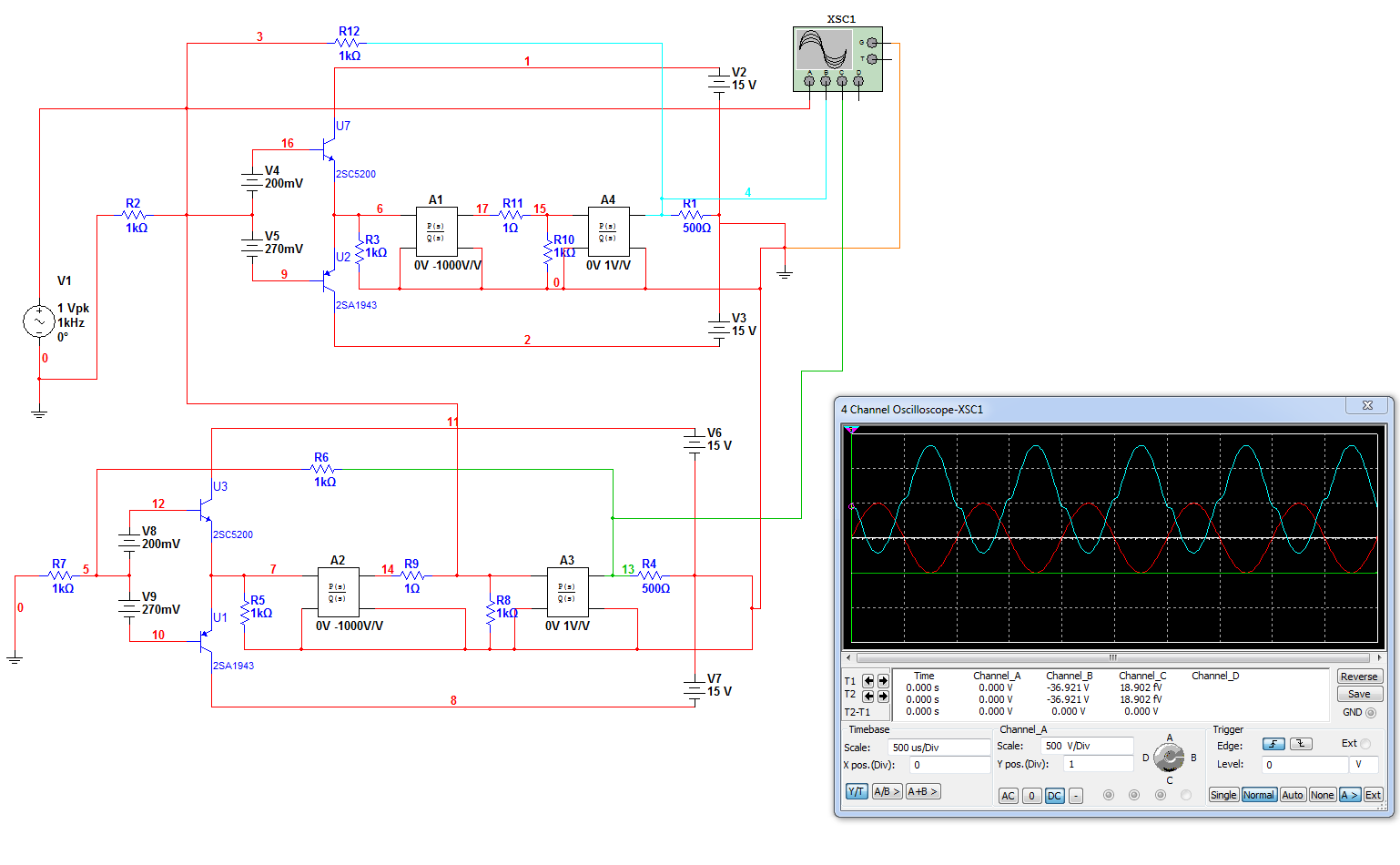Viewport: 1400px width, 865px height.
Task: Enable Y/T display mode
Action: (857, 791)
